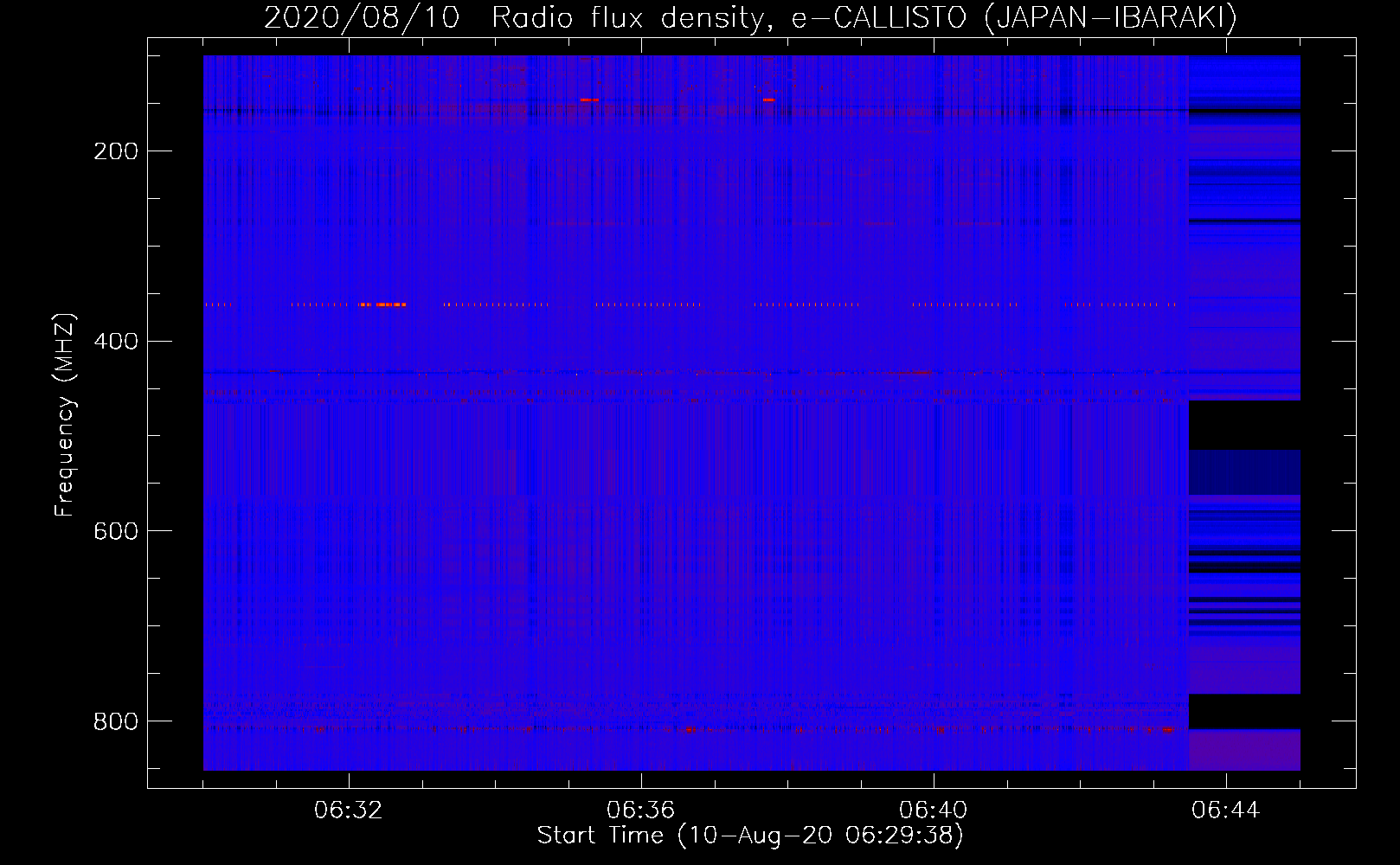
Task: Click the 200 frequency tick label
Action: point(116,151)
